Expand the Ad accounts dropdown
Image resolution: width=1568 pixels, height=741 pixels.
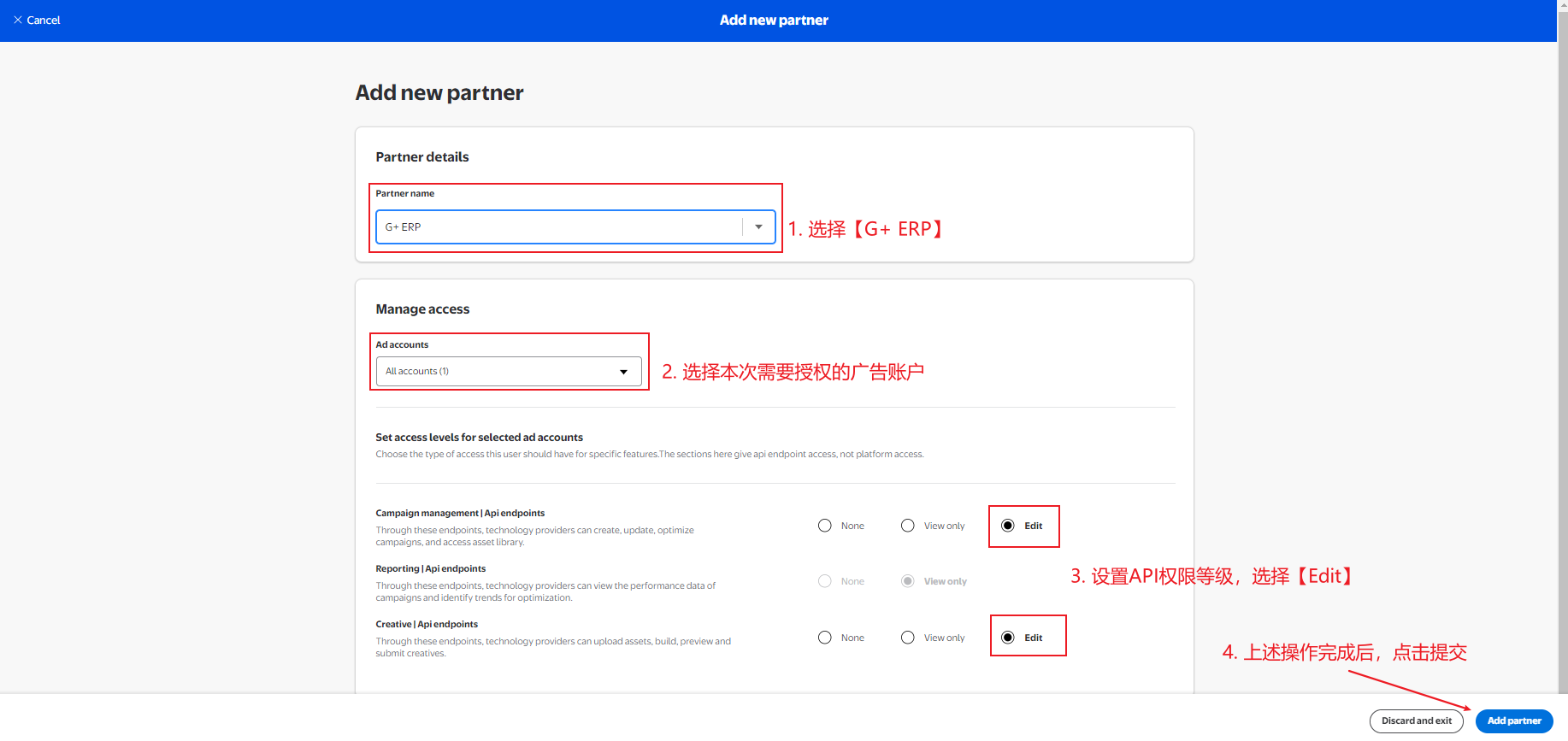click(509, 371)
